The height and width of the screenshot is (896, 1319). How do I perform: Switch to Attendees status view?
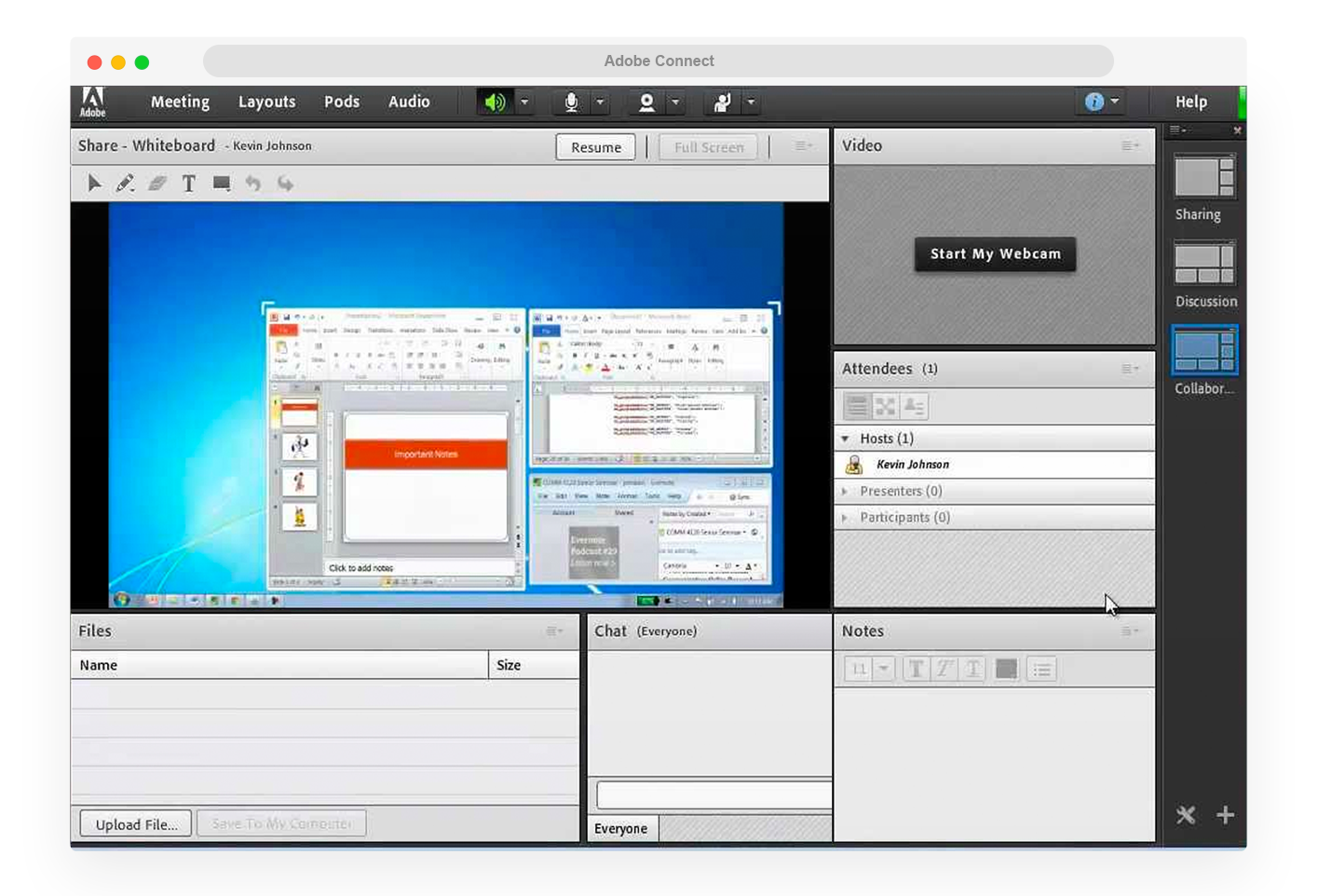tap(914, 406)
